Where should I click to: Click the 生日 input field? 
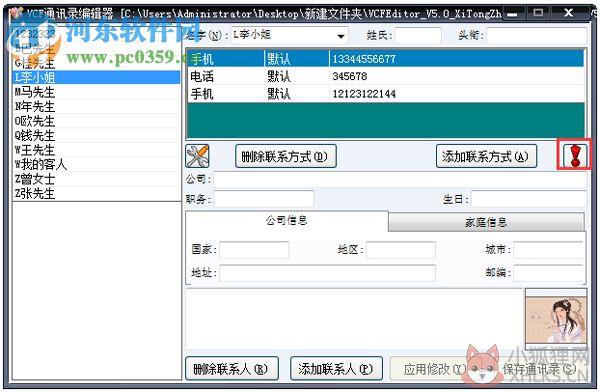[x=529, y=199]
